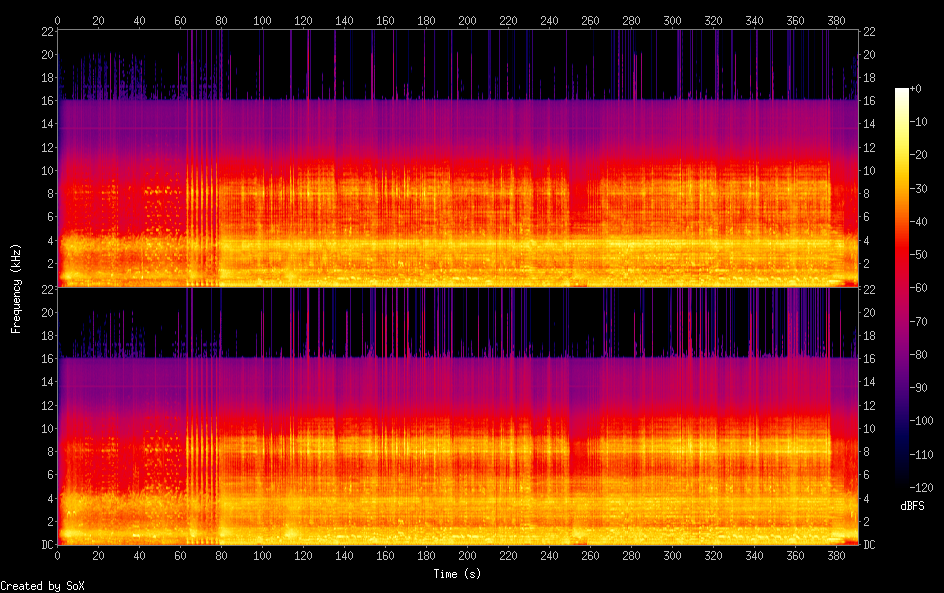
Task: Click the 8 kHz label on lower channel's left axis
Action: click(48, 452)
